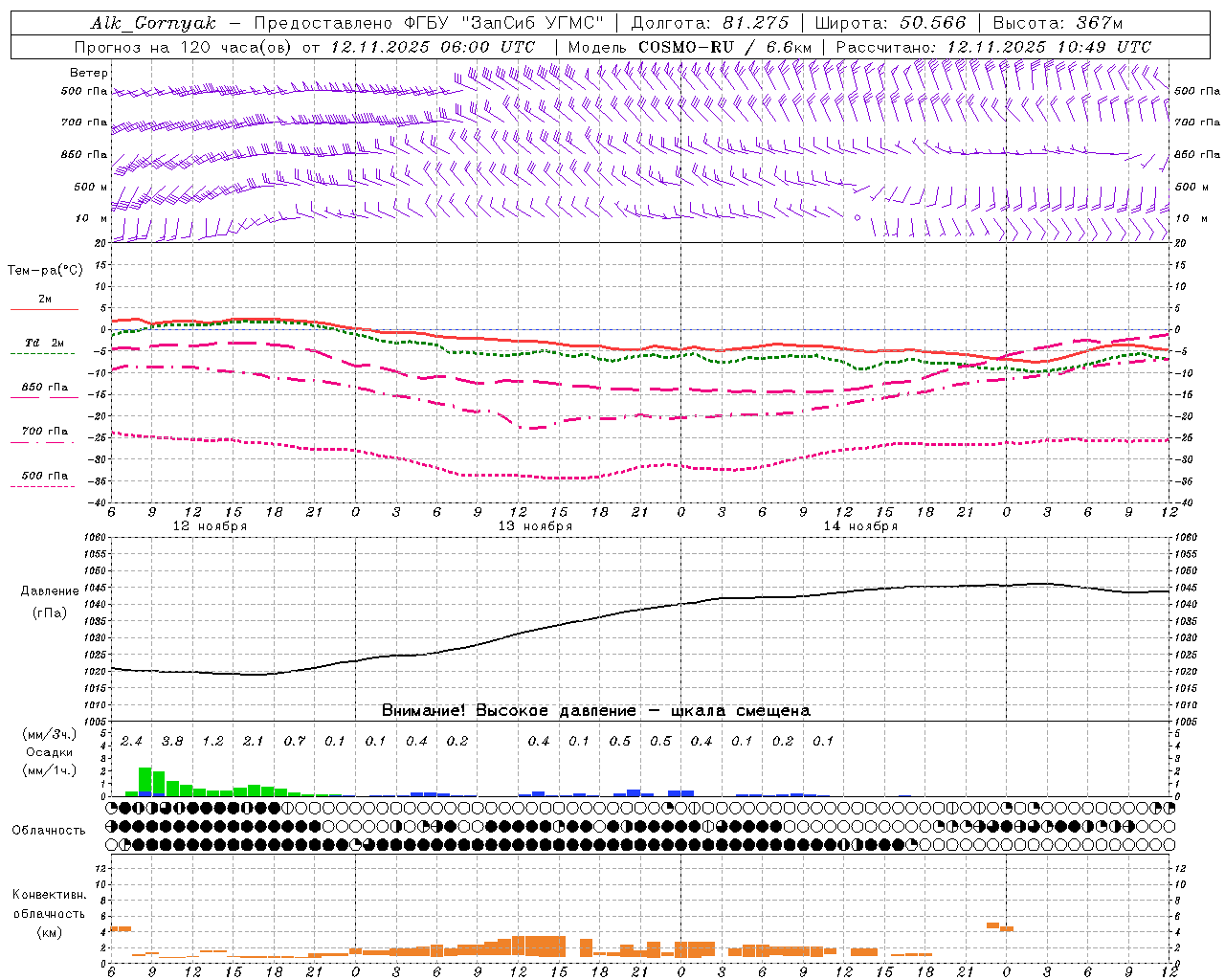Click the Тем-ра(°C) axis title

(45, 271)
